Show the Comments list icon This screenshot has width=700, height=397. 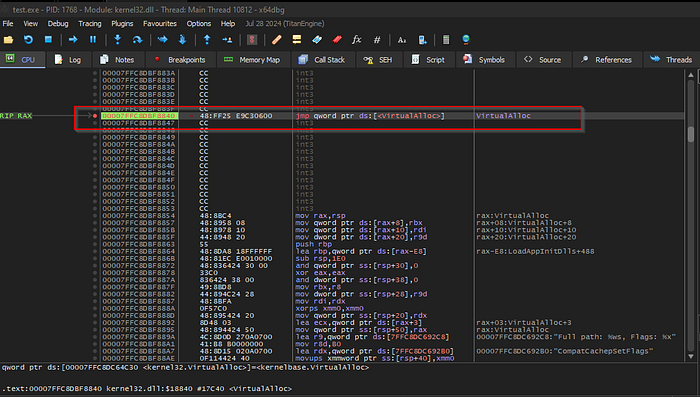[296, 40]
